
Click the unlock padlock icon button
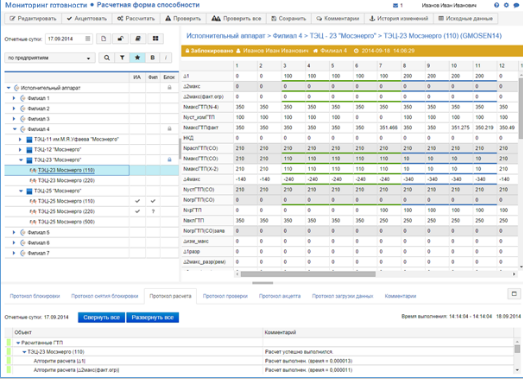click(x=120, y=39)
